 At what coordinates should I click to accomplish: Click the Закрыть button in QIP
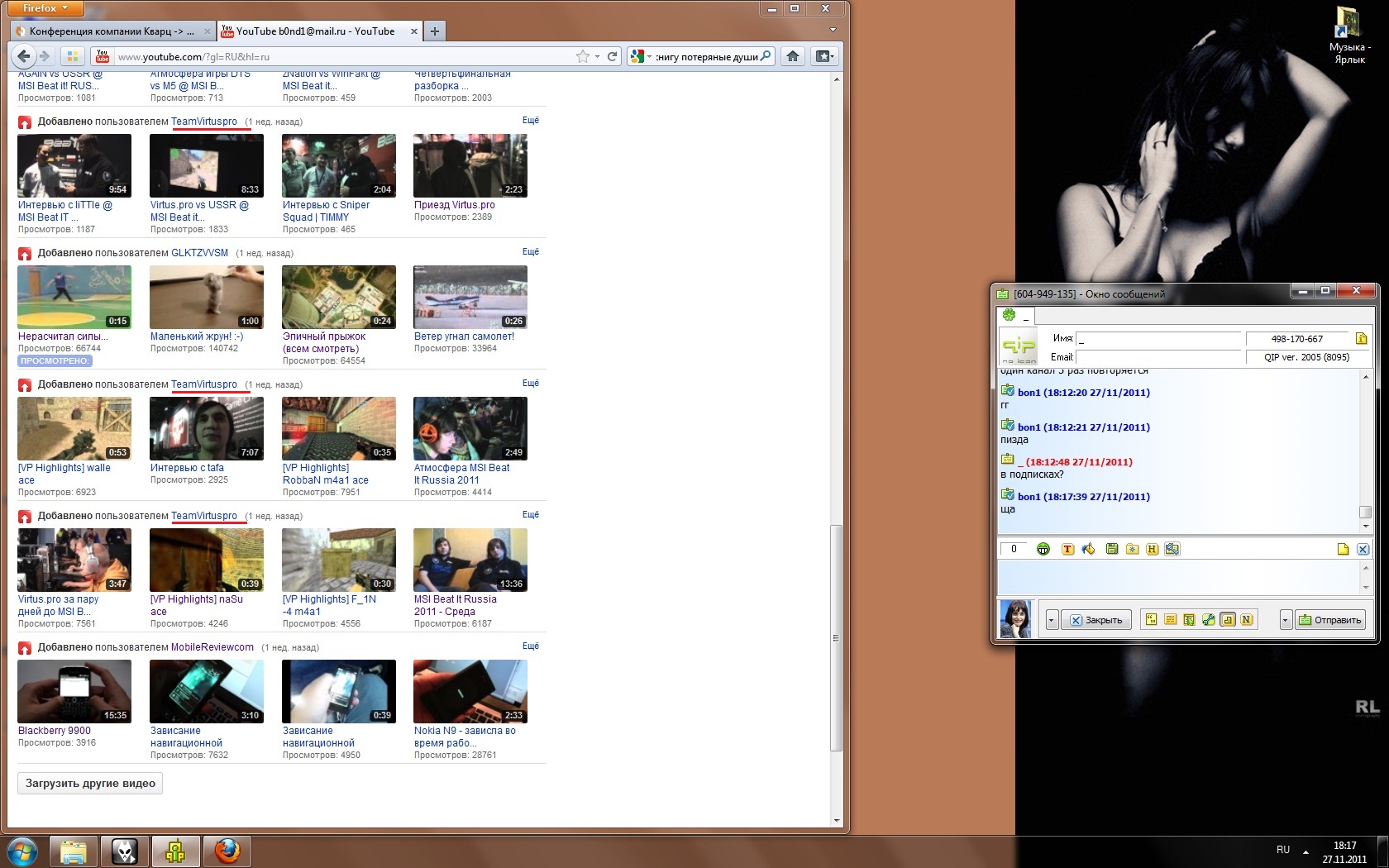click(x=1096, y=620)
